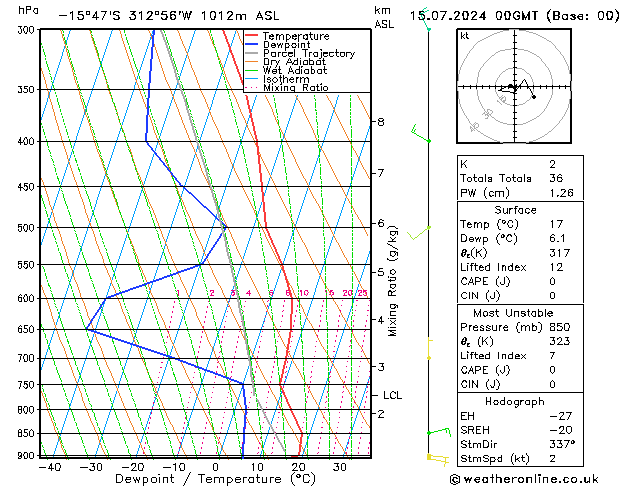Click the 300 pressure level label
629x486 pixels.
coord(28,30)
